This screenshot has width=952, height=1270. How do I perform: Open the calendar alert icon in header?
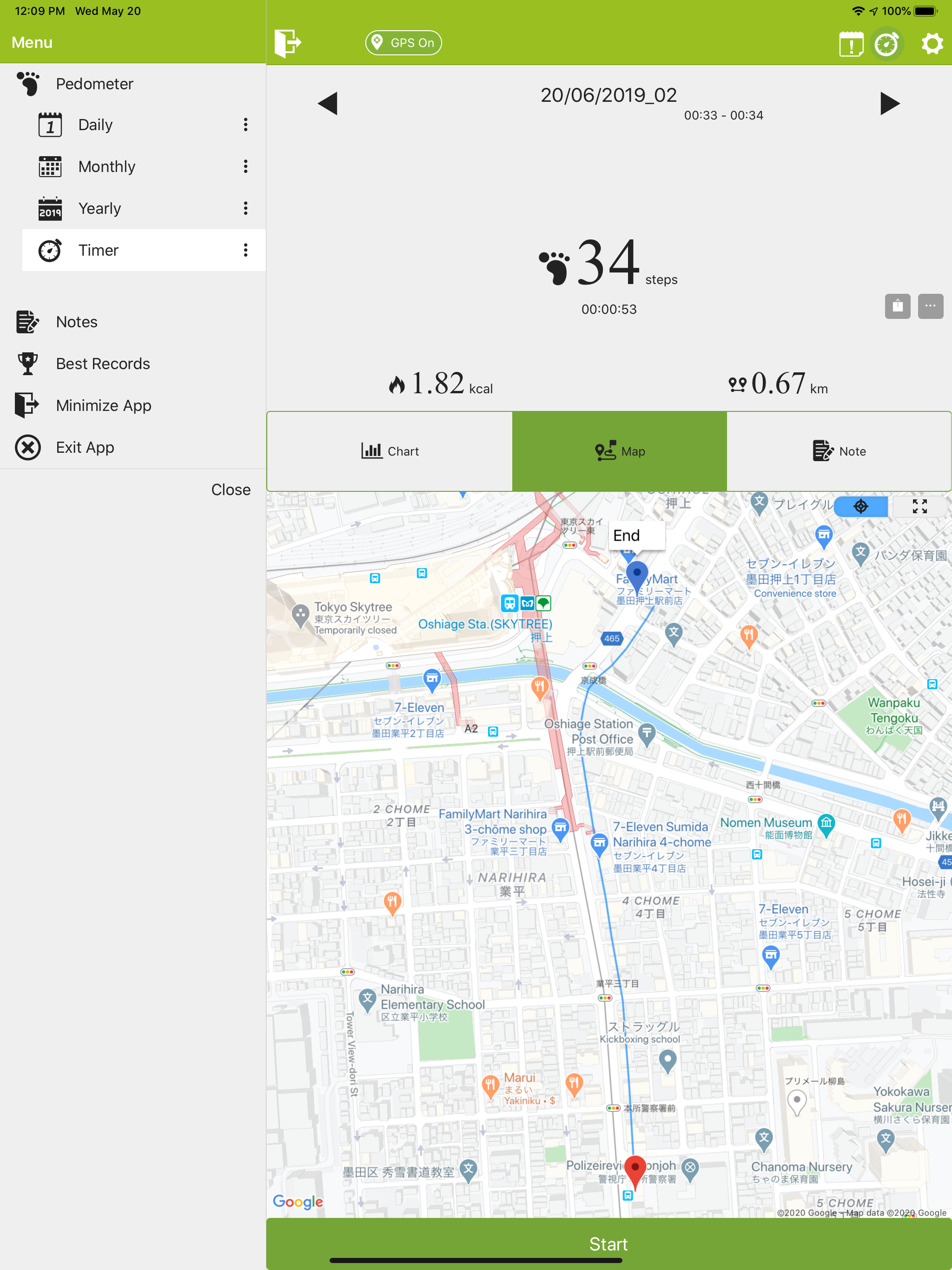[850, 44]
